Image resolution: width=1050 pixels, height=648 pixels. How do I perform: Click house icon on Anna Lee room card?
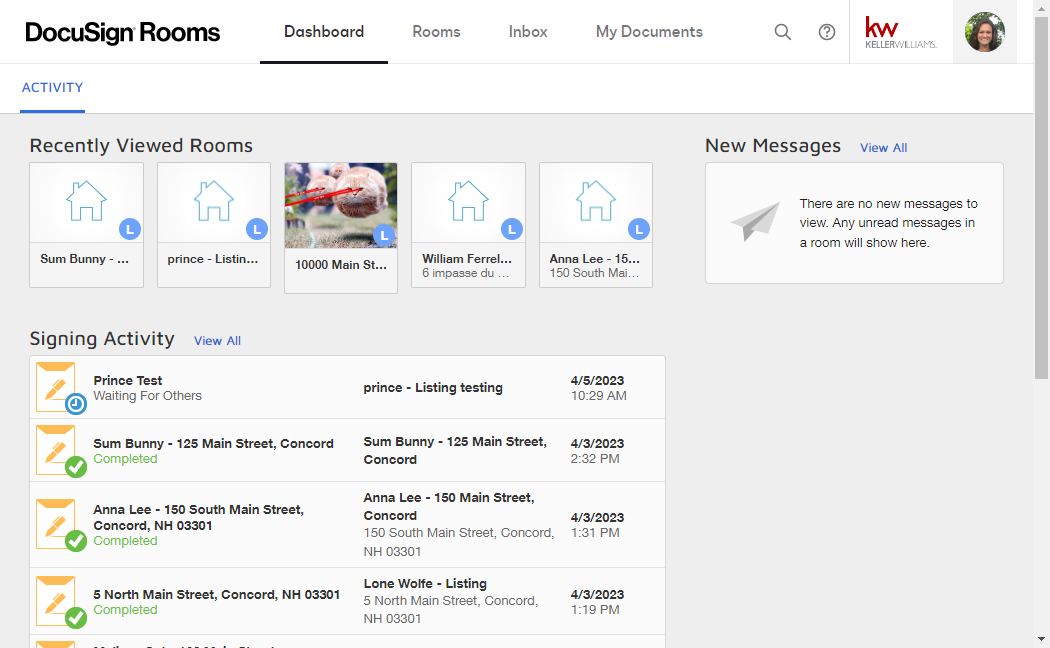pyautogui.click(x=595, y=201)
